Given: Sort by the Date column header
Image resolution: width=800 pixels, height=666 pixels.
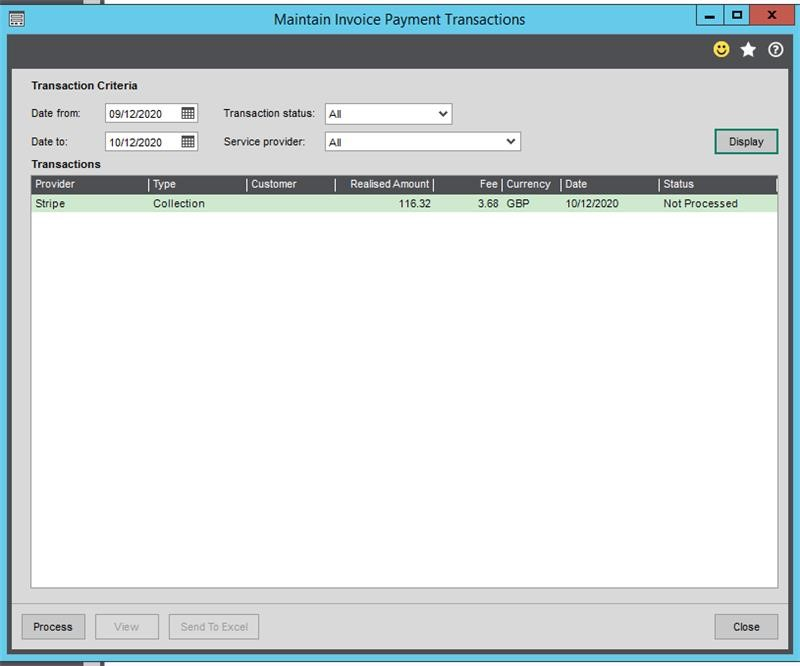Looking at the screenshot, I should [610, 184].
